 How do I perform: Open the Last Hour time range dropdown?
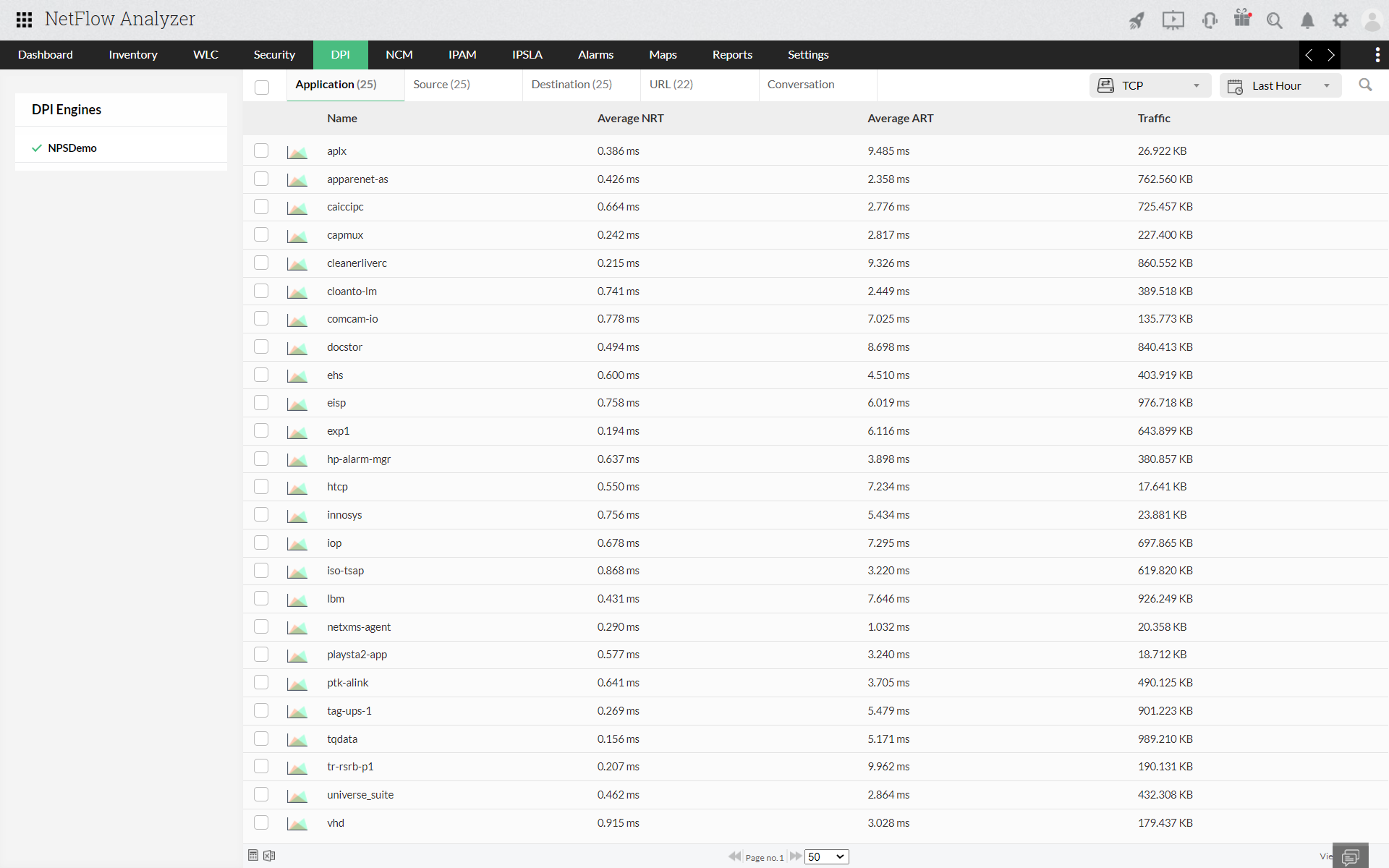(x=1280, y=85)
